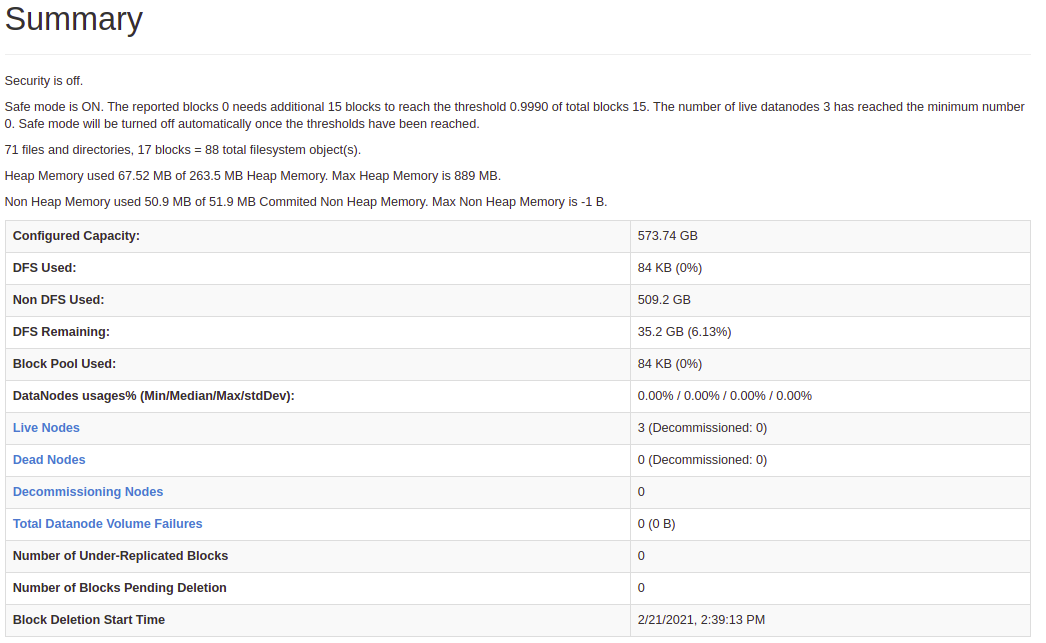This screenshot has width=1046, height=643.
Task: Click the Number of Blocks Pending Deletion label
Action: (x=119, y=588)
